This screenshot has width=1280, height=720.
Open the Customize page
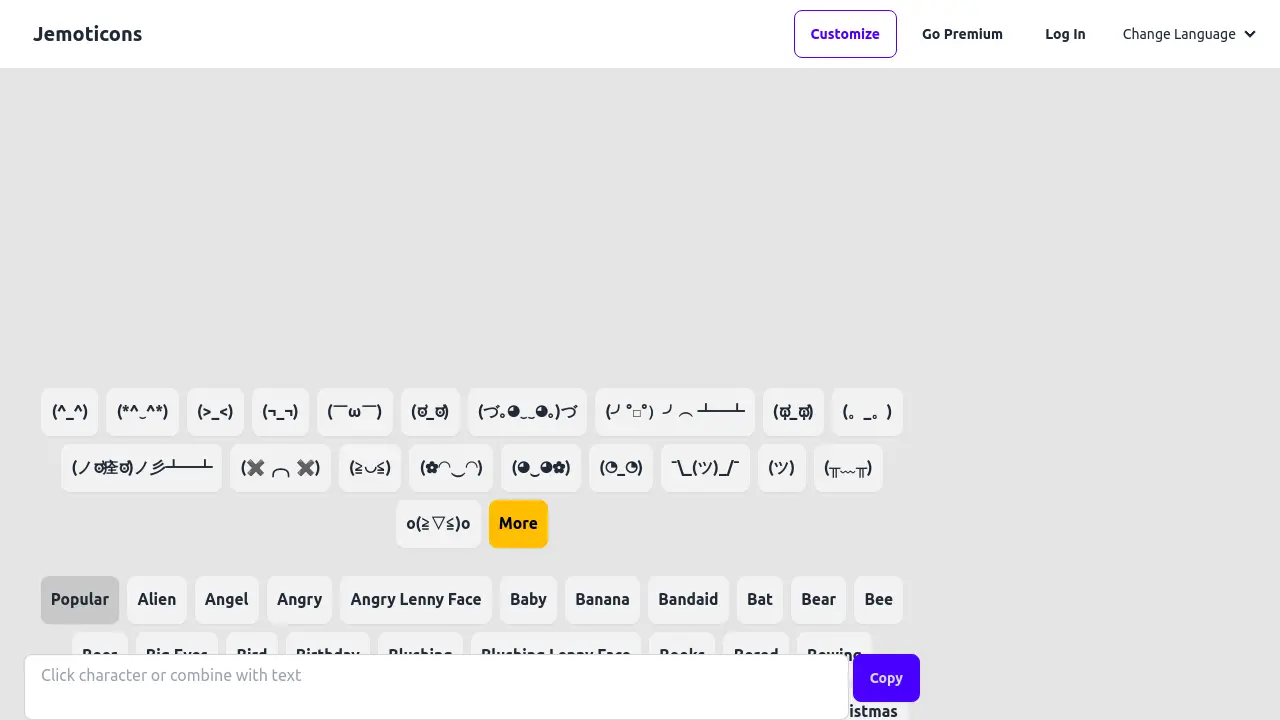coord(845,34)
